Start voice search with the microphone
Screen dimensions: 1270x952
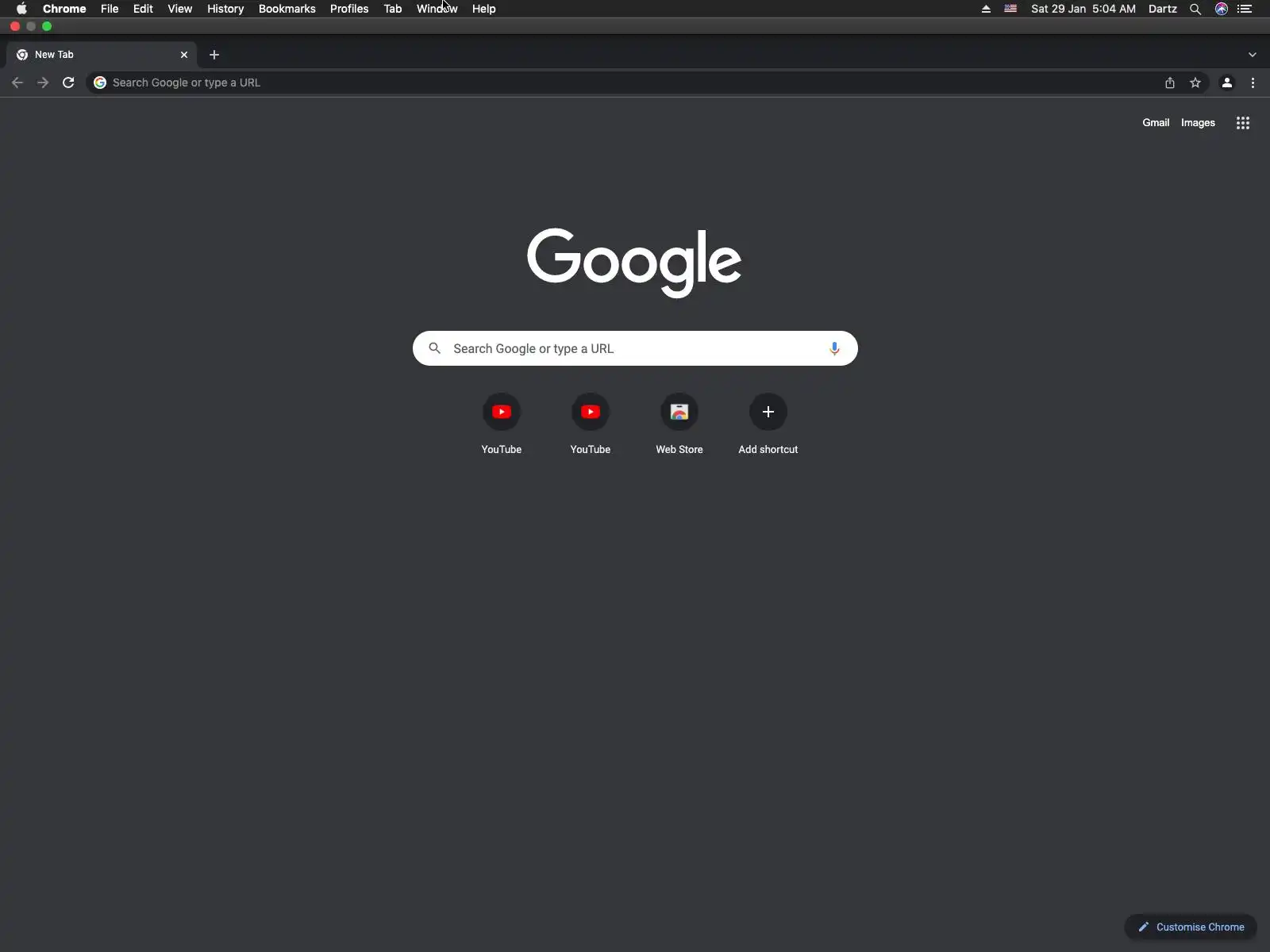(x=834, y=348)
